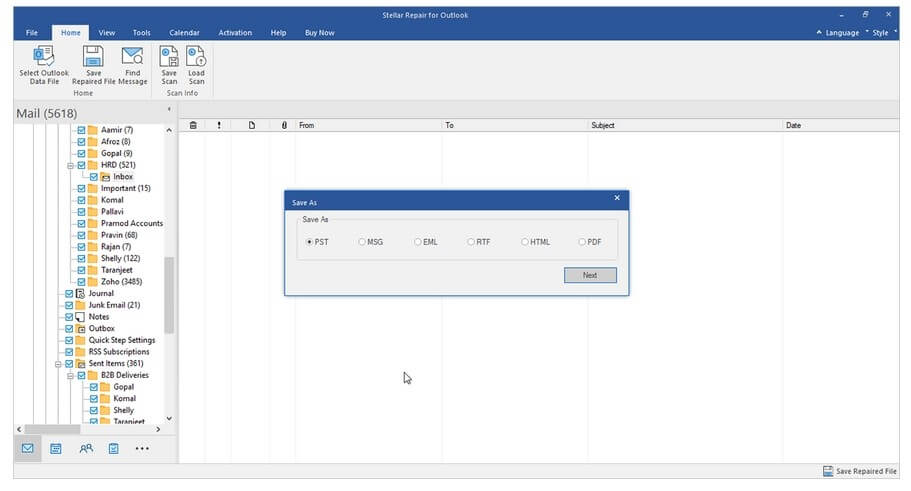The width and height of the screenshot is (911, 491).
Task: Click horizontal scroll right arrow
Action: (158, 429)
